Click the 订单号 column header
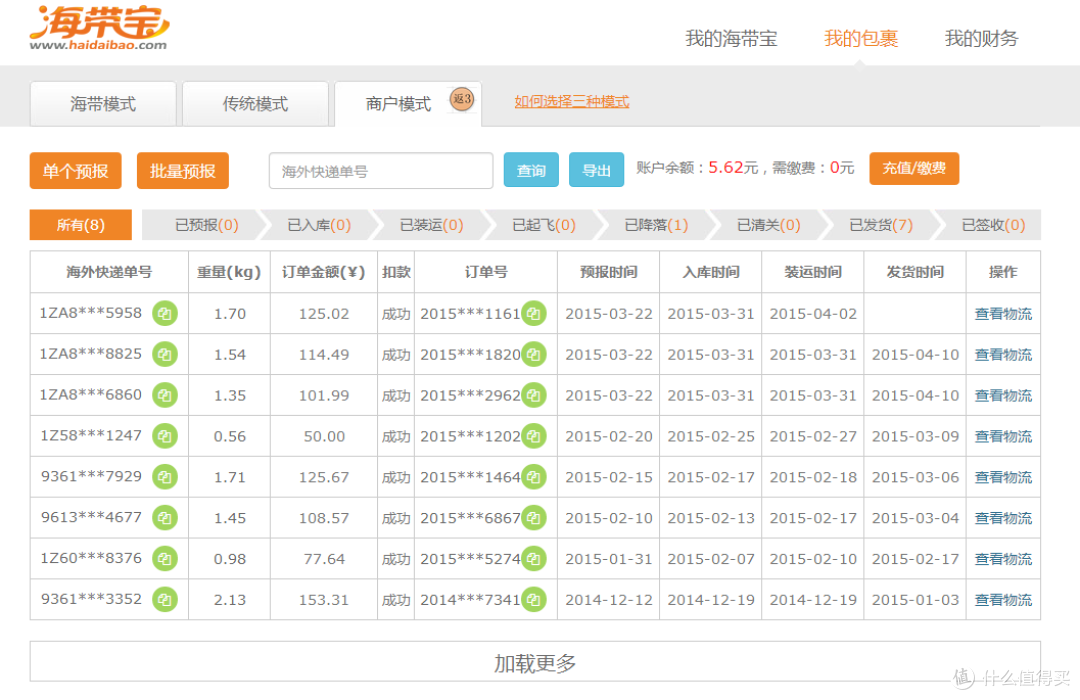 486,272
